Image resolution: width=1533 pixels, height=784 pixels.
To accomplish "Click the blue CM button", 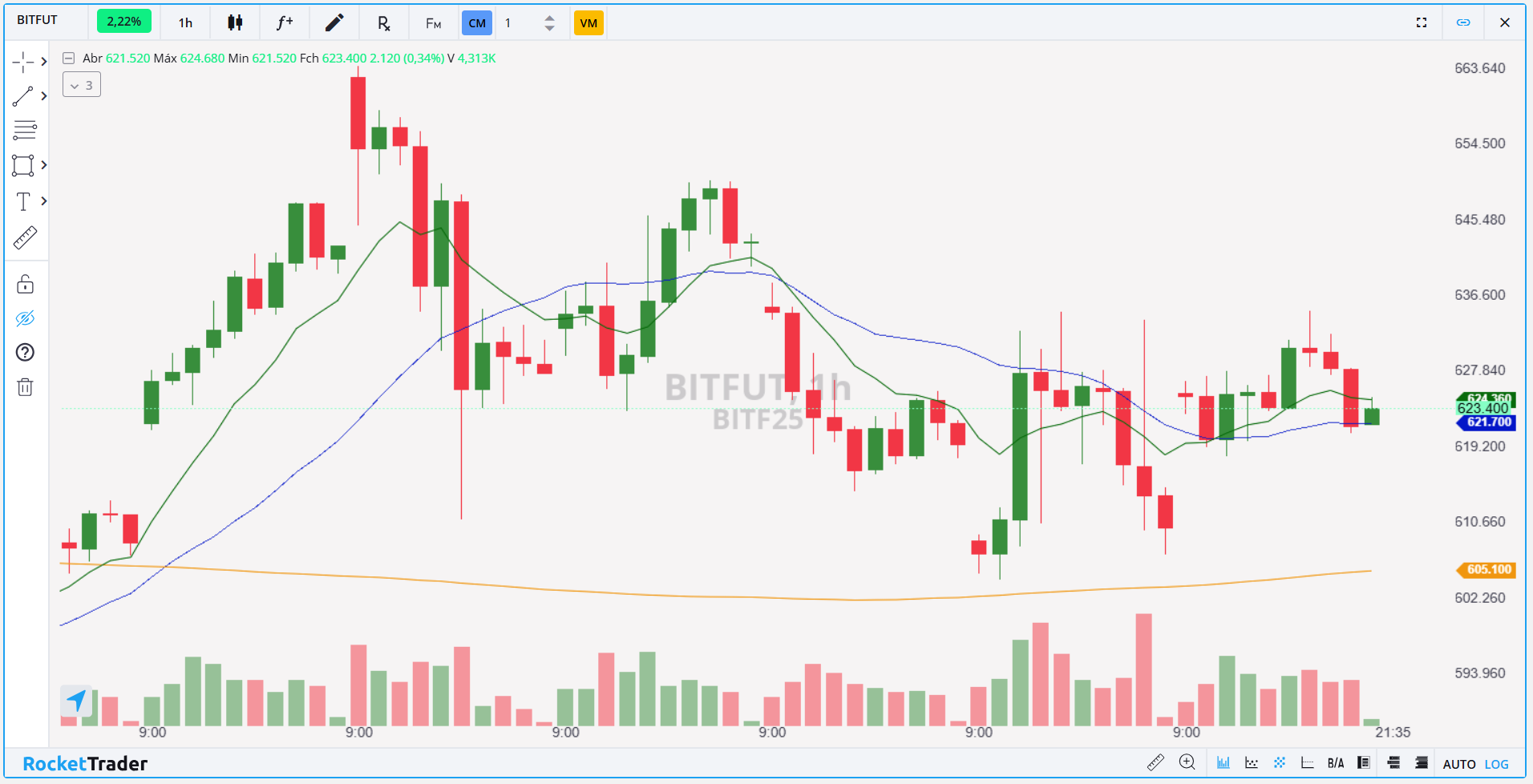I will point(477,22).
